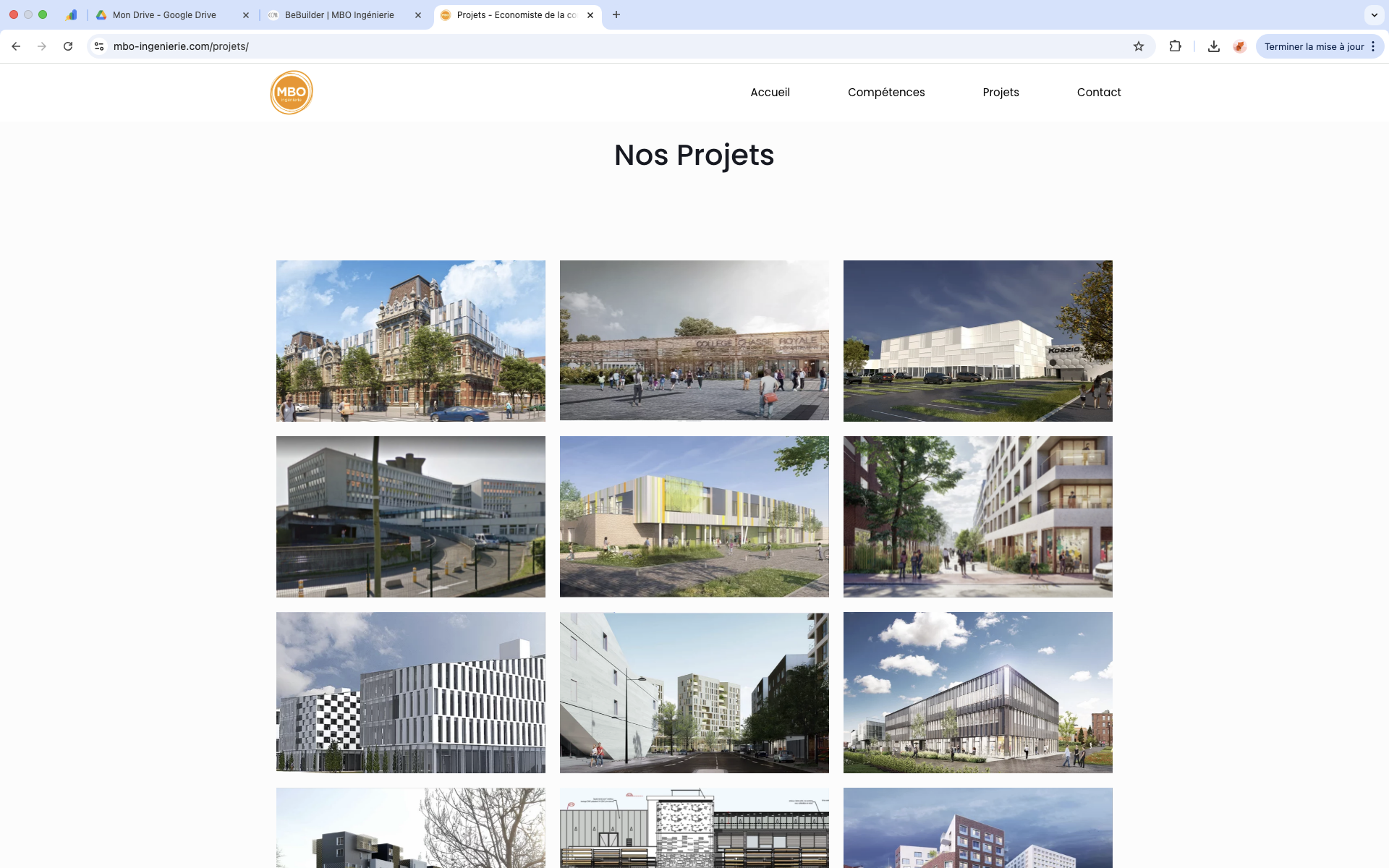Open Chrome three-dot menu
Screen dimensions: 1389x868
1373,46
